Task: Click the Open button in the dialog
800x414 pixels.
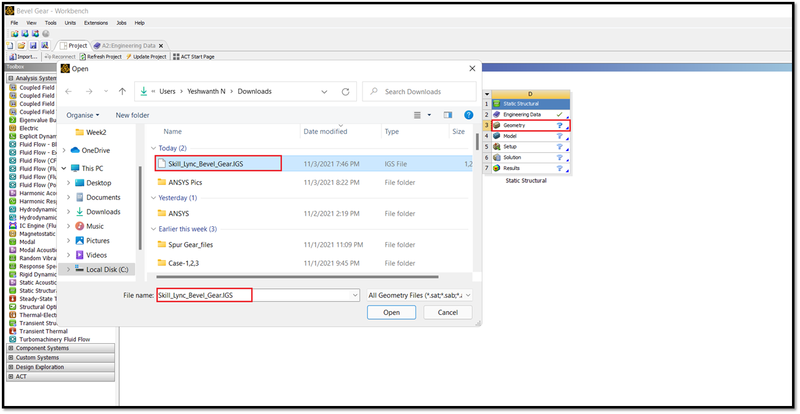Action: pyautogui.click(x=391, y=312)
